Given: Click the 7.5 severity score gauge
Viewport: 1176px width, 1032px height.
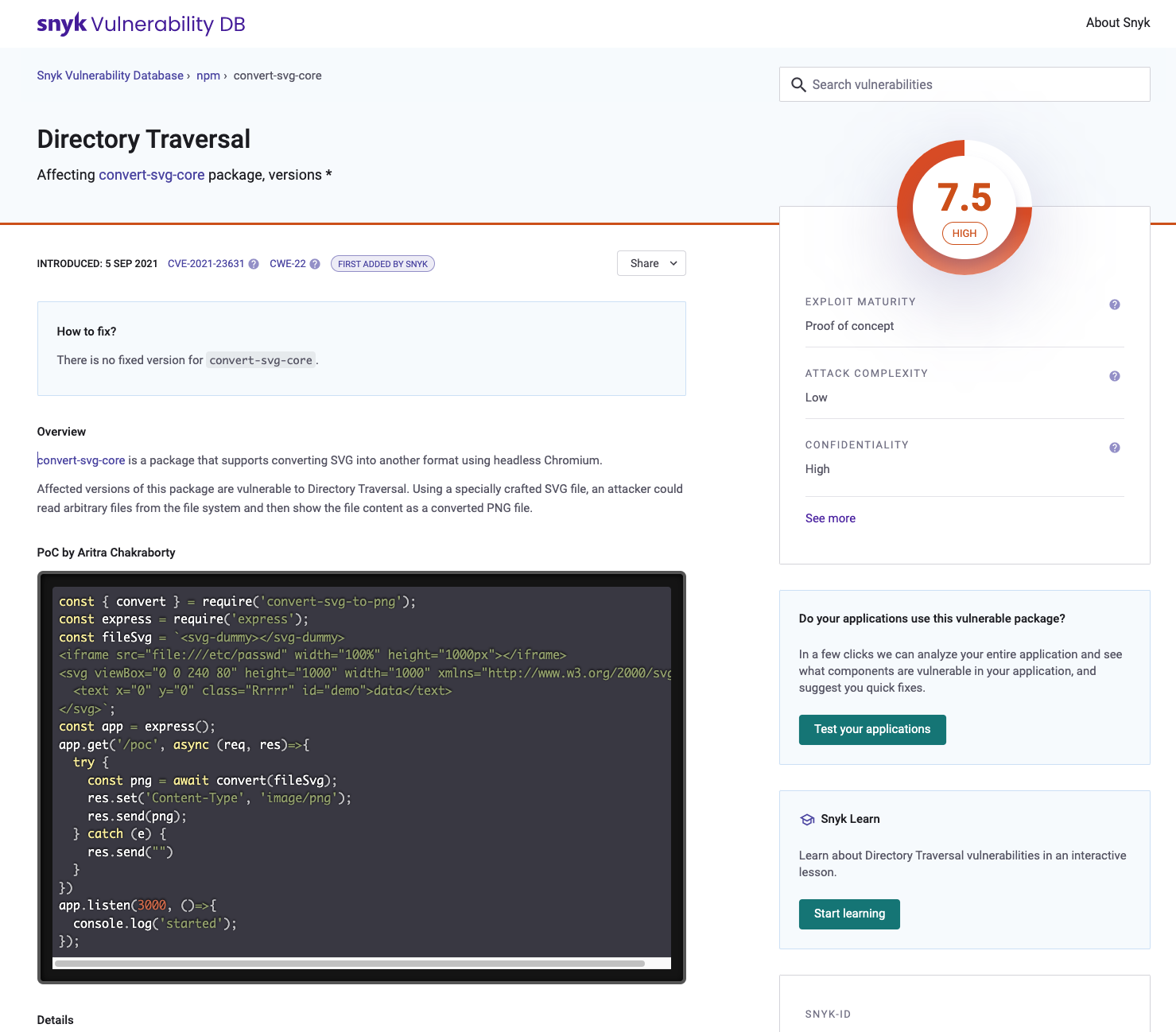Looking at the screenshot, I should (x=964, y=208).
